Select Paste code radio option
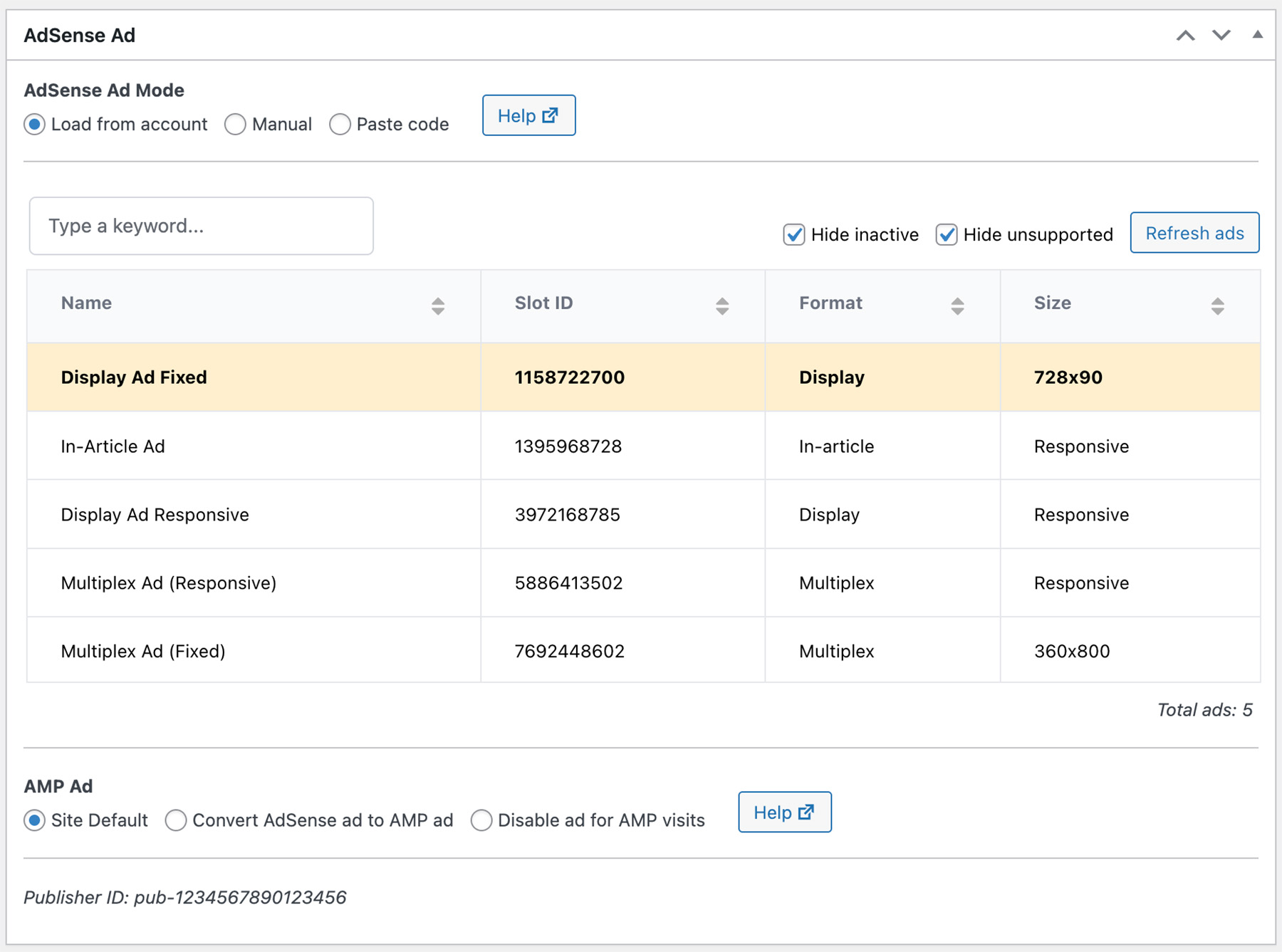 tap(340, 125)
